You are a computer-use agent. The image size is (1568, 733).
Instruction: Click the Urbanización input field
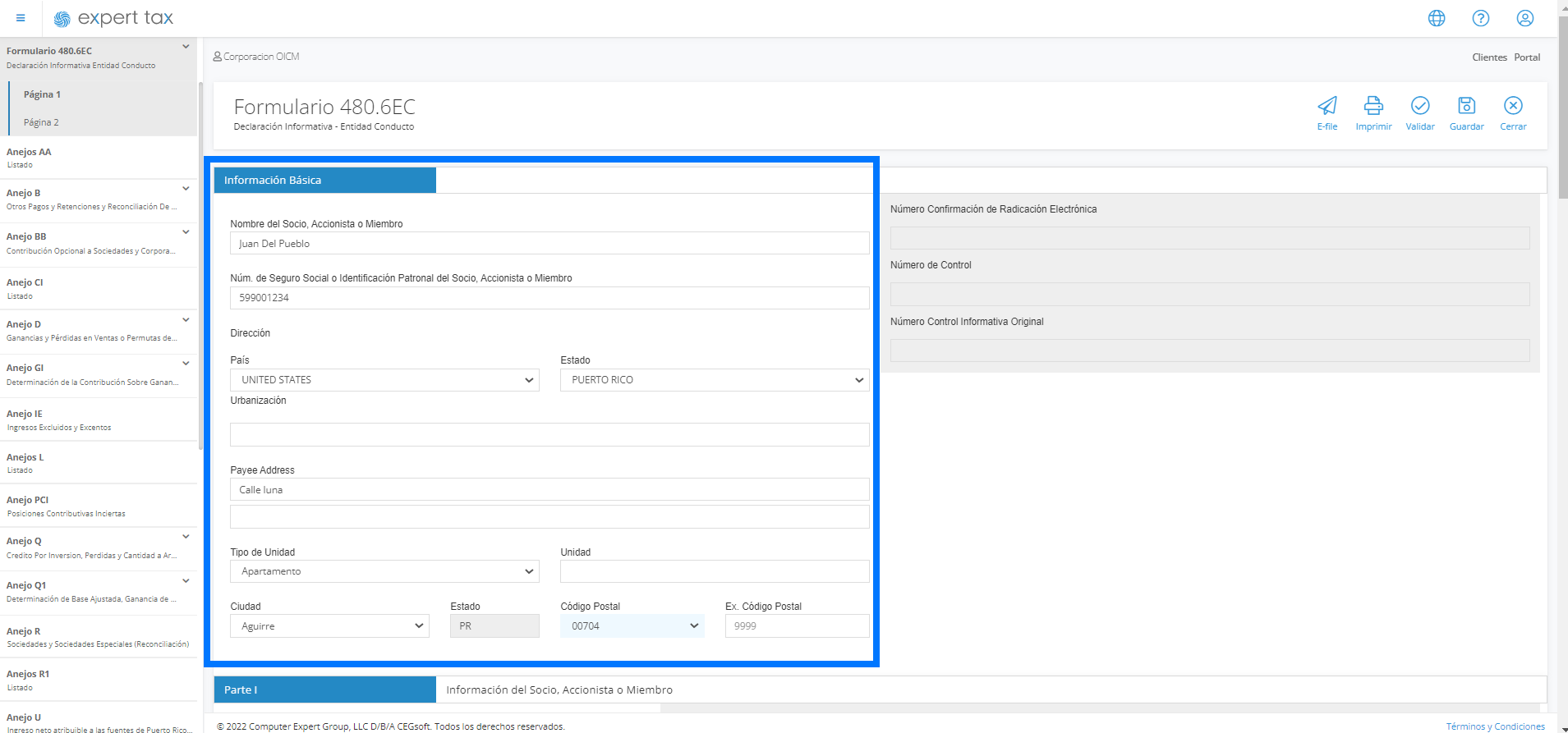(x=549, y=435)
